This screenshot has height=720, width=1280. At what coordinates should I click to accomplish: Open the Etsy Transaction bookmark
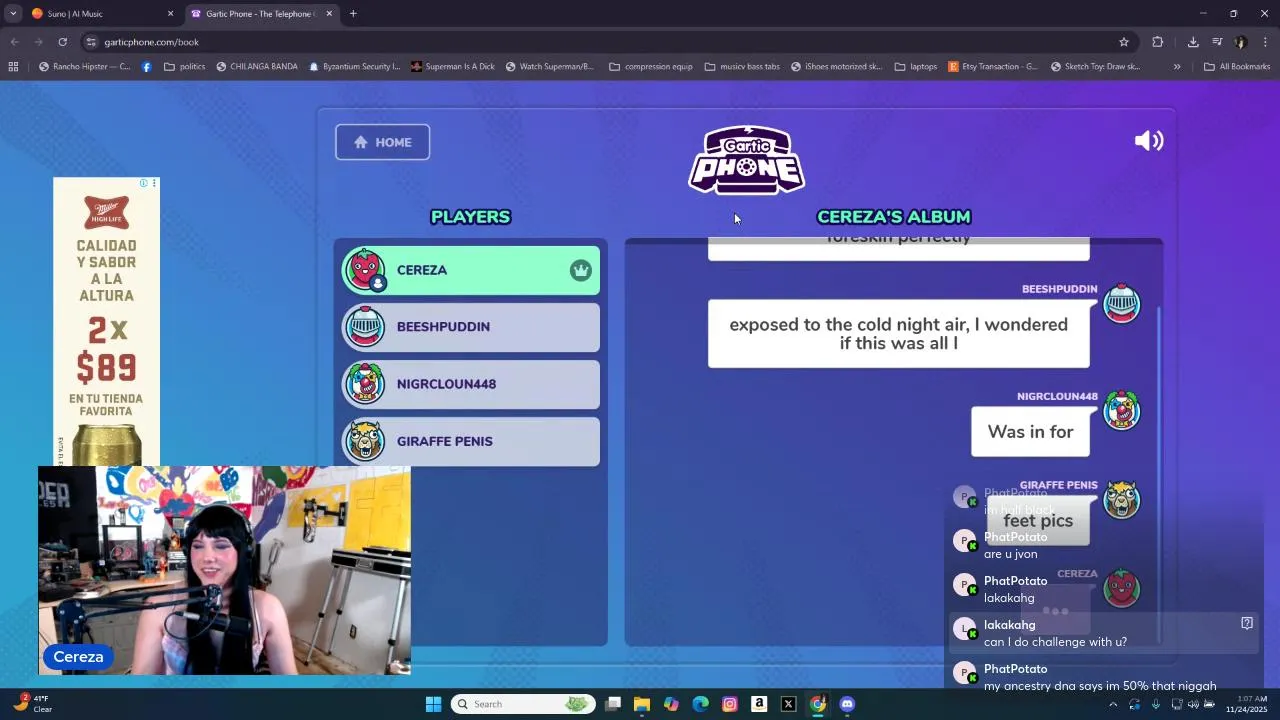click(993, 67)
